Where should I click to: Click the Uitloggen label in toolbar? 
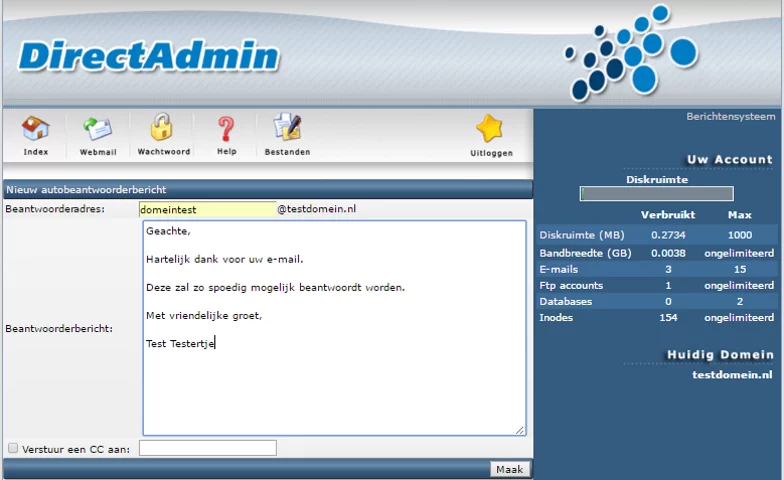coord(492,153)
